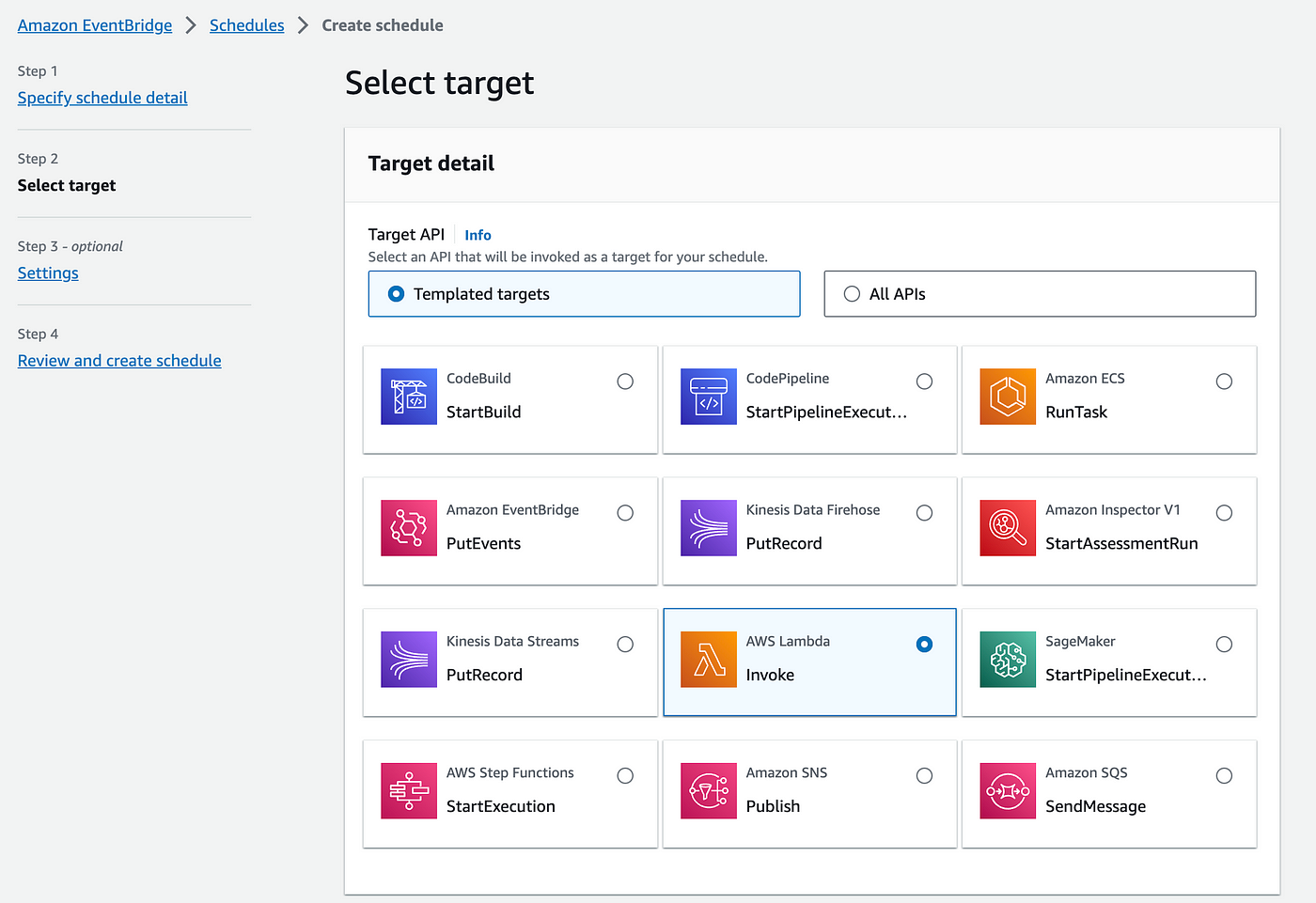Choose the CodePipeline radio button

tap(924, 381)
